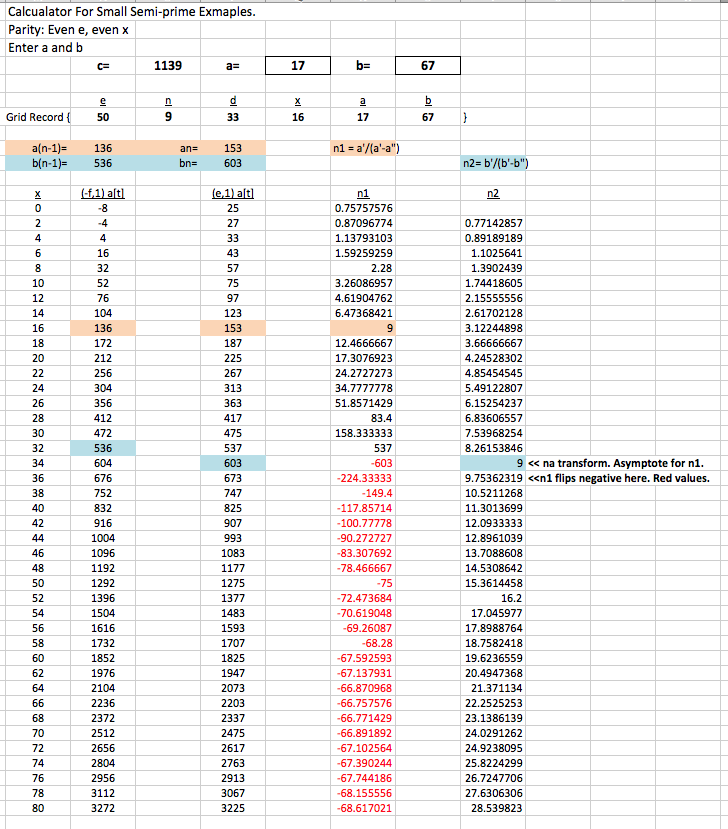Click x value 80 in last row

[x=38, y=808]
